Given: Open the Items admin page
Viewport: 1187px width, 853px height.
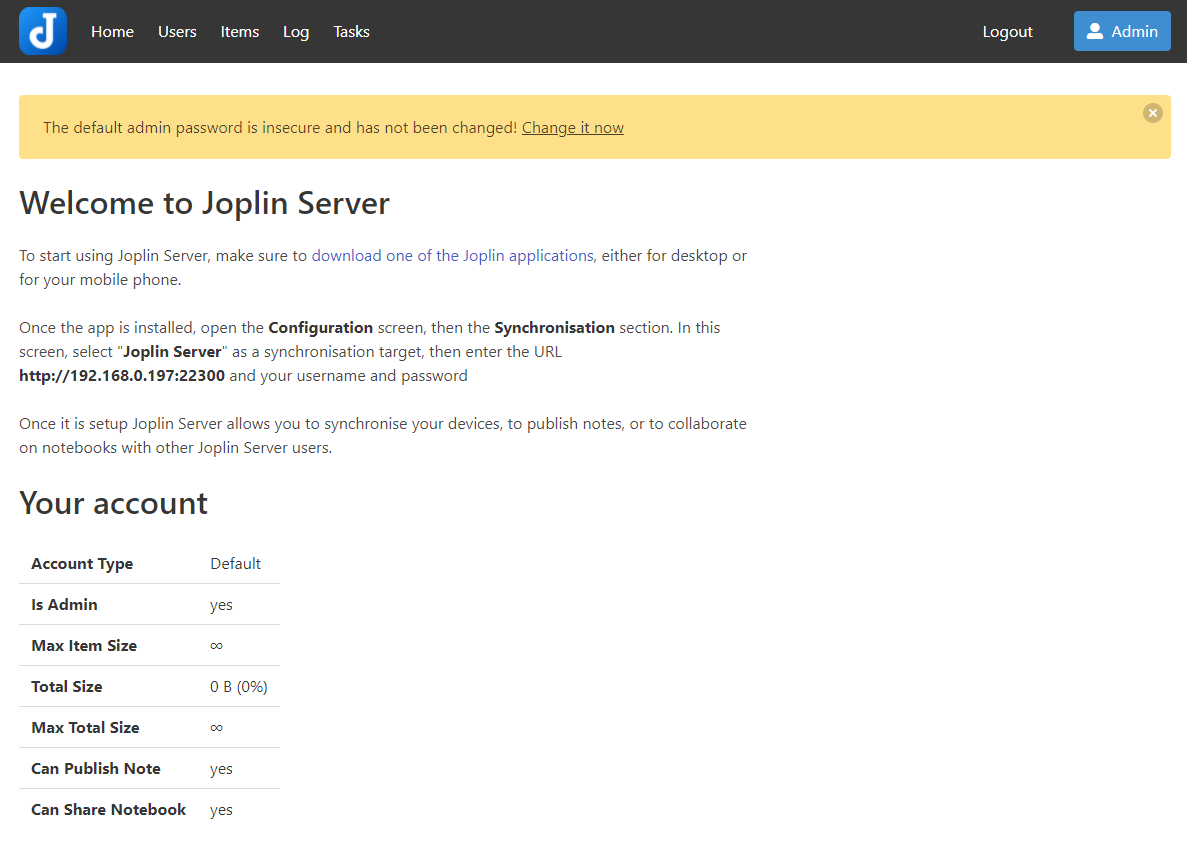Looking at the screenshot, I should coord(239,31).
